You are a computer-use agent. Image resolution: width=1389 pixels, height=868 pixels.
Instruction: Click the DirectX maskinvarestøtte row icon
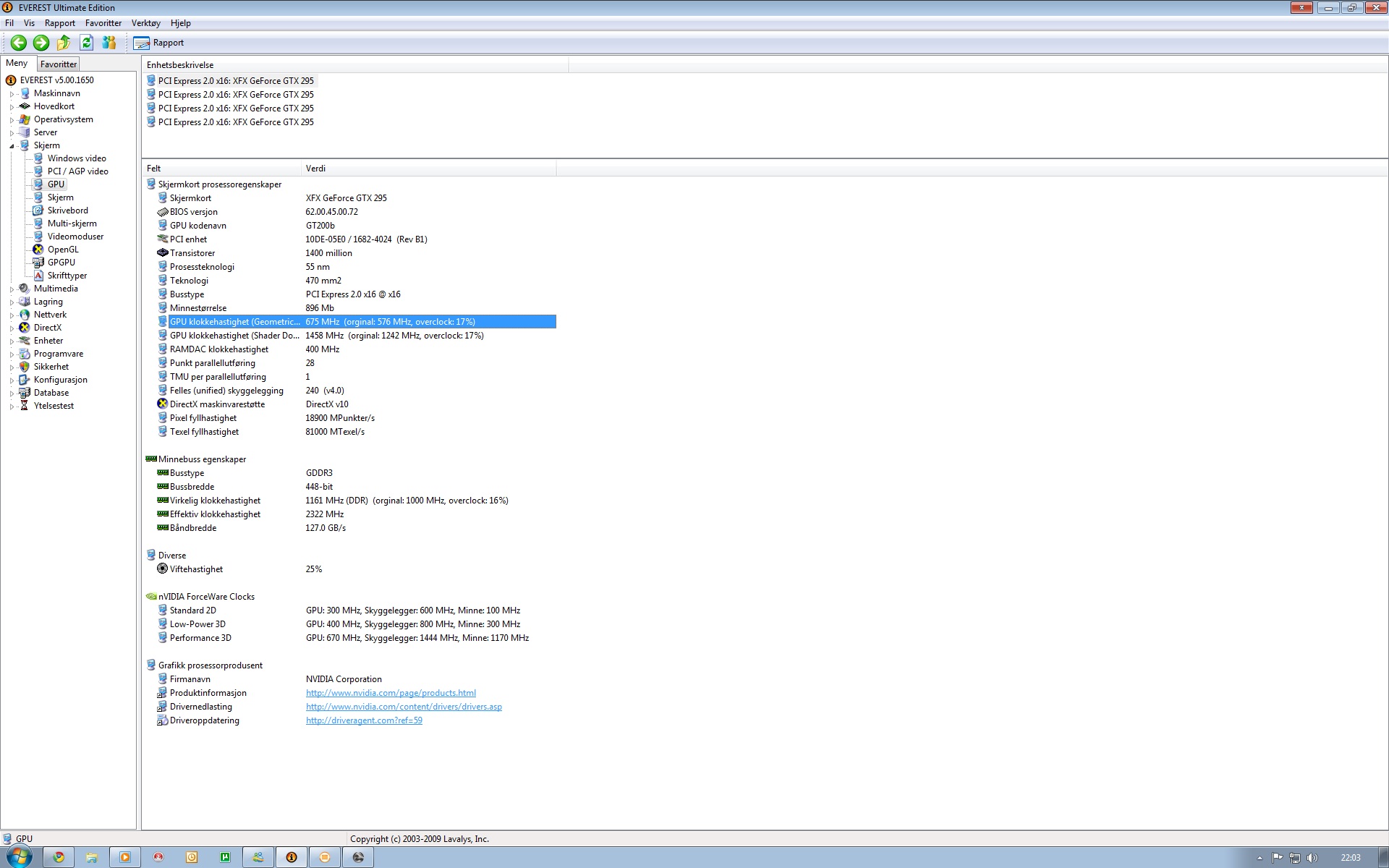[x=163, y=404]
